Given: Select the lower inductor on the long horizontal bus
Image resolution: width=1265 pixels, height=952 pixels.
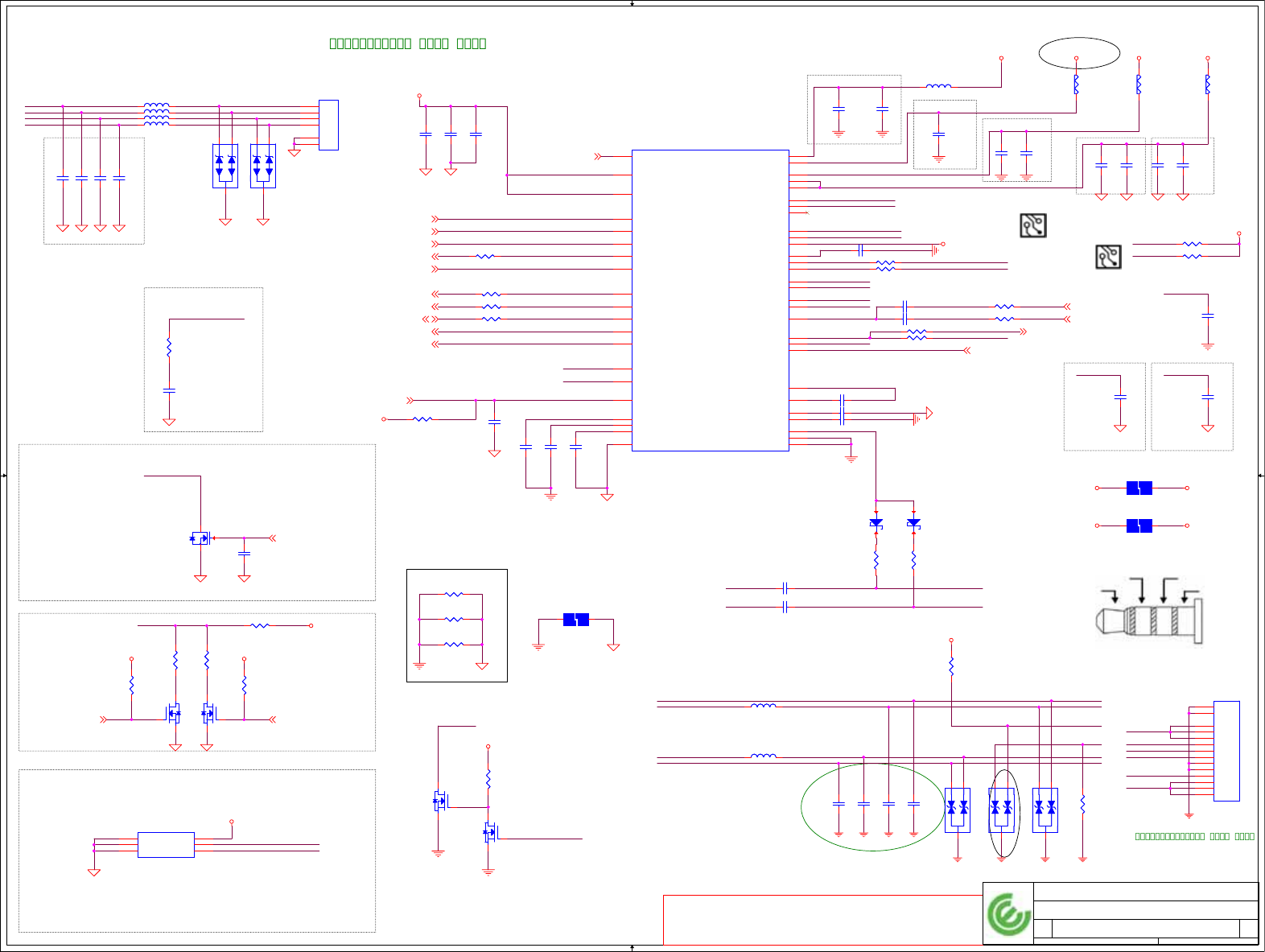Looking at the screenshot, I should tap(763, 756).
